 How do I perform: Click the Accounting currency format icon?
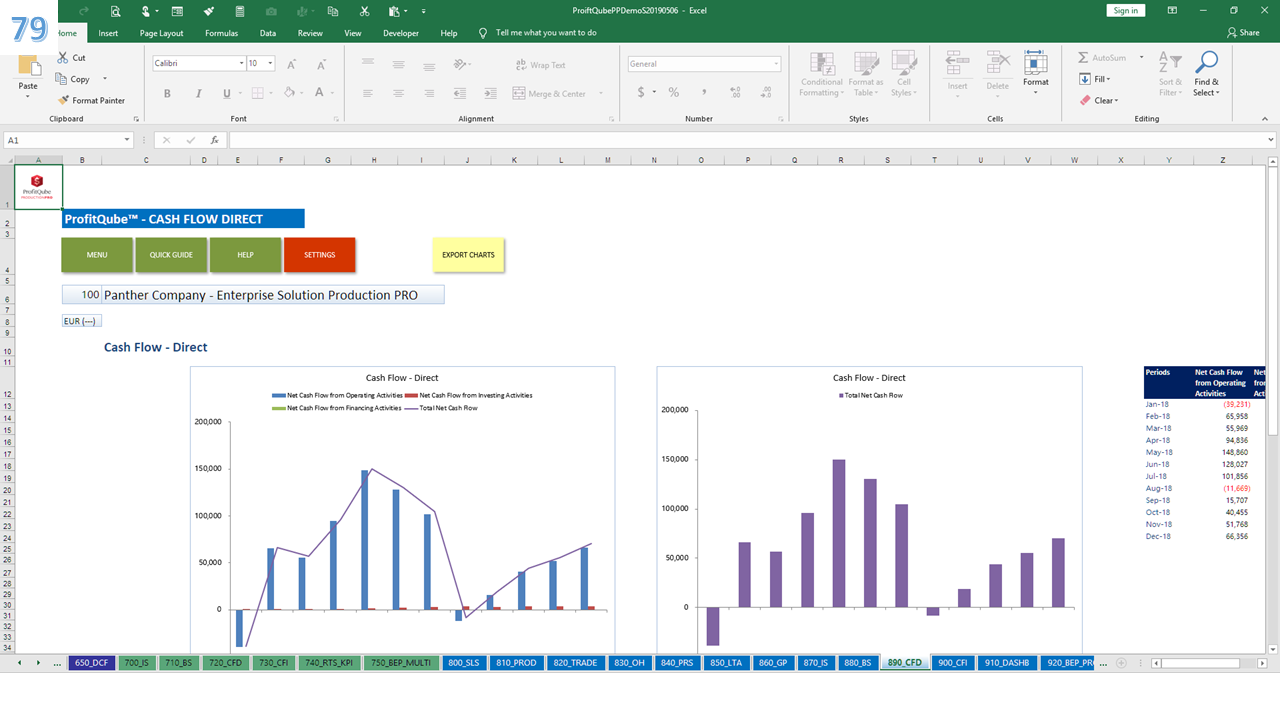(641, 92)
